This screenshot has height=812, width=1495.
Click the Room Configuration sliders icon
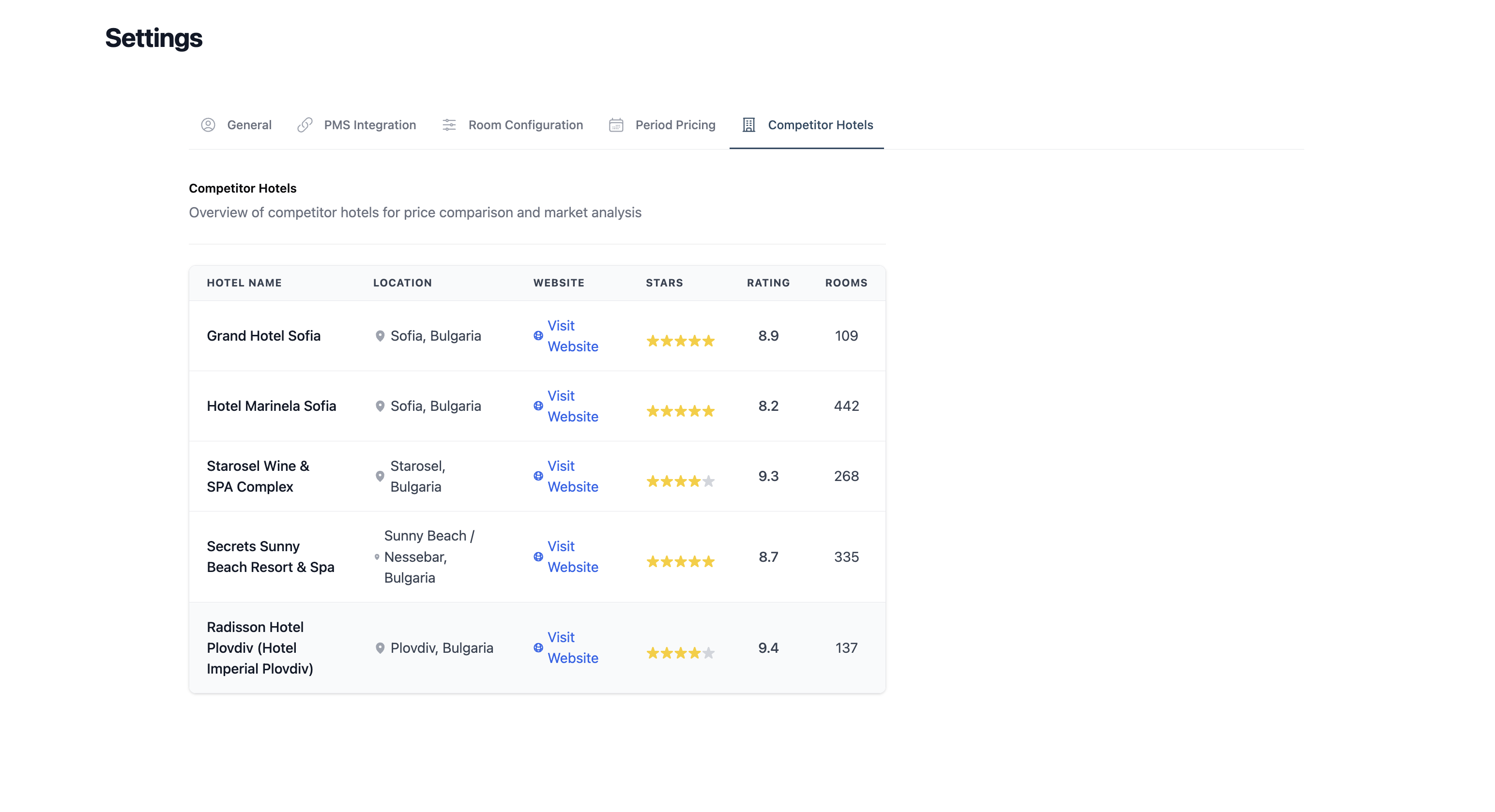point(449,125)
